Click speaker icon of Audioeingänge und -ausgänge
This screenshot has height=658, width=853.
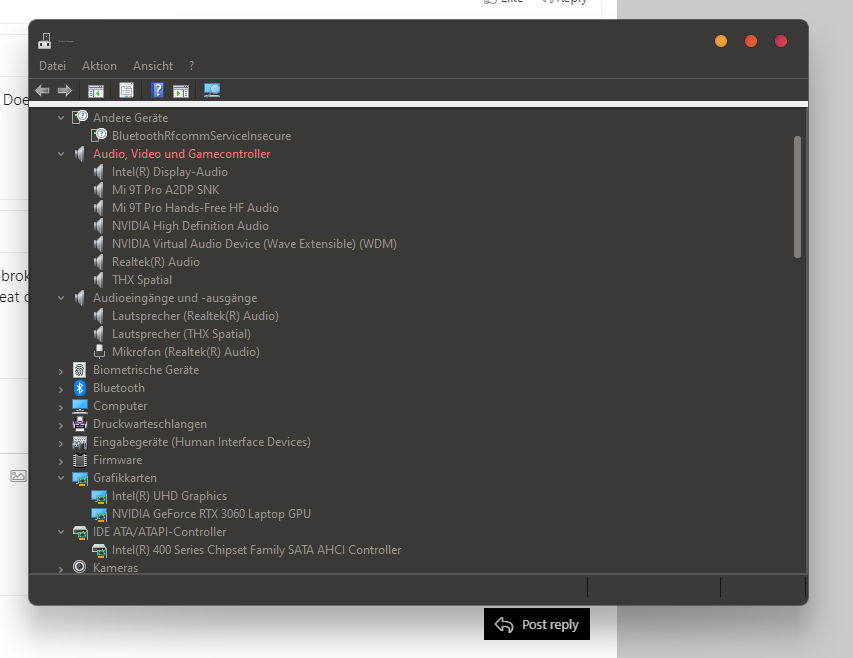(79, 298)
